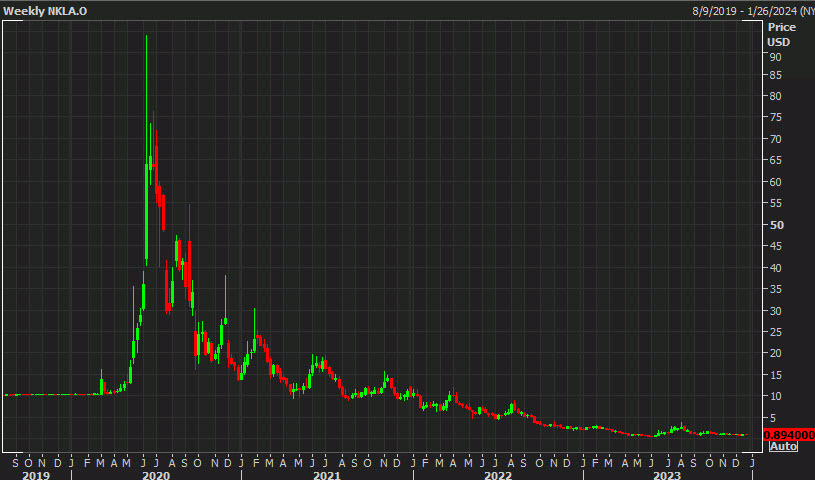This screenshot has width=815, height=480.
Task: Click the Price USD axis label
Action: point(779,35)
